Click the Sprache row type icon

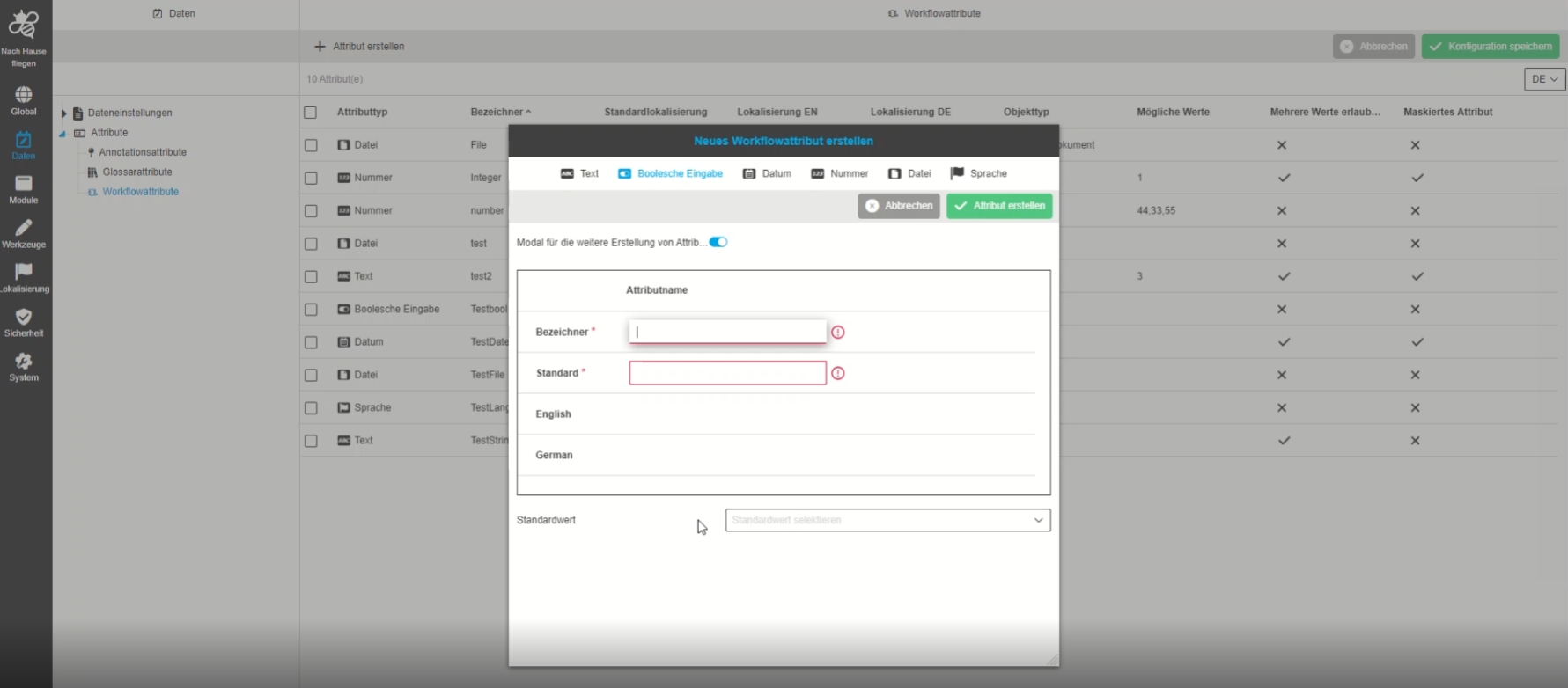point(344,408)
